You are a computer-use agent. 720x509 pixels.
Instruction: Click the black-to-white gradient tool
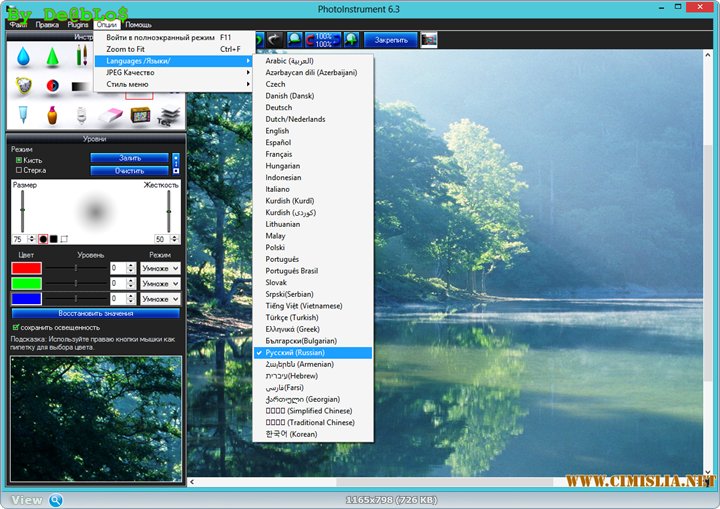81,87
